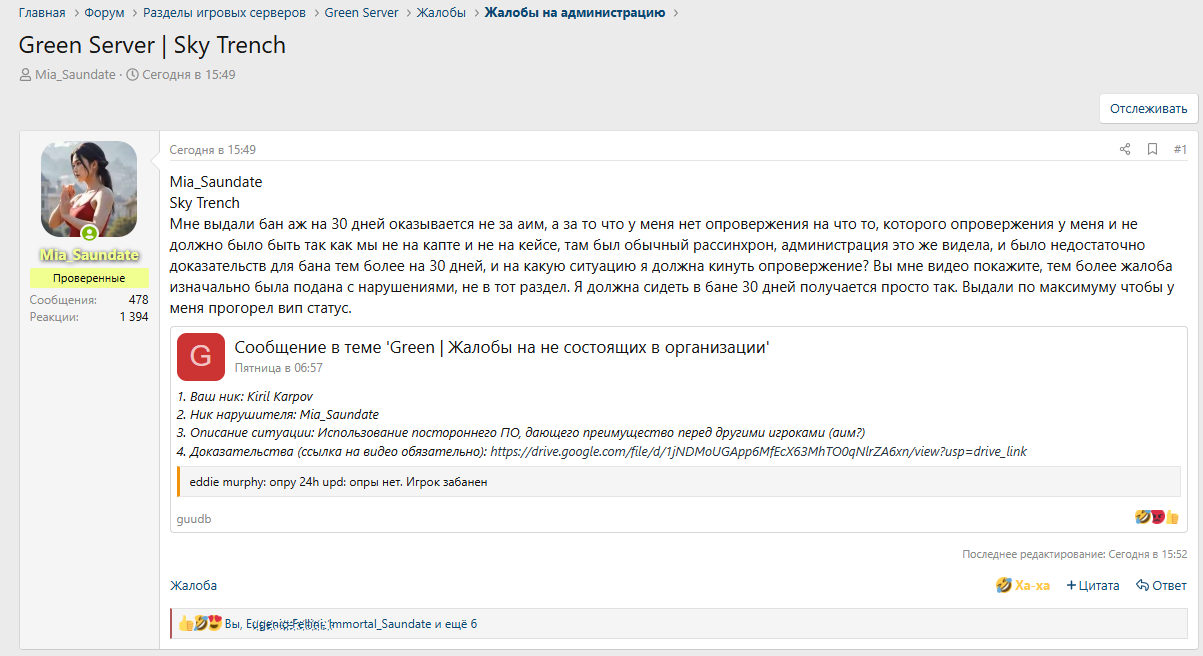This screenshot has height=656, width=1203.
Task: Select the last edited time 'Сегодня в 15:52'
Action: tap(1146, 553)
